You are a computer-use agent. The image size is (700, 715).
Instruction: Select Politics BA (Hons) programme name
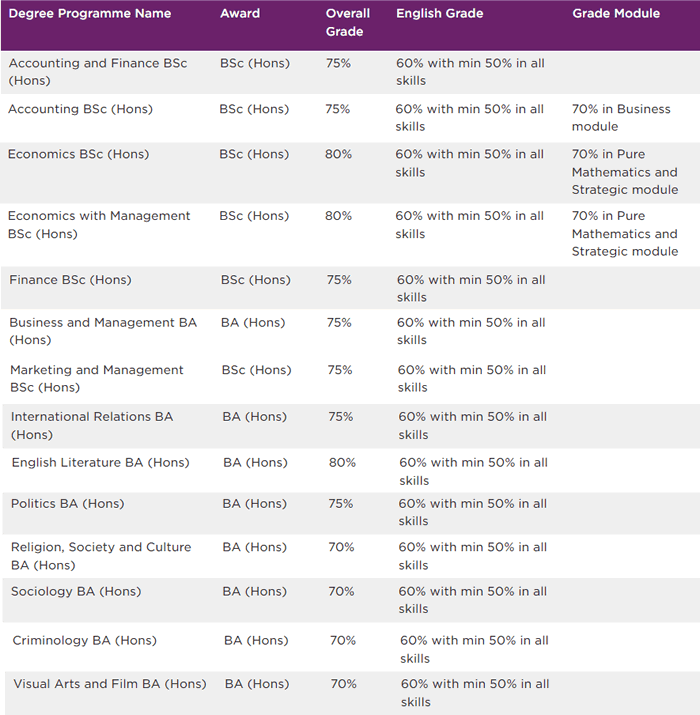click(x=69, y=504)
